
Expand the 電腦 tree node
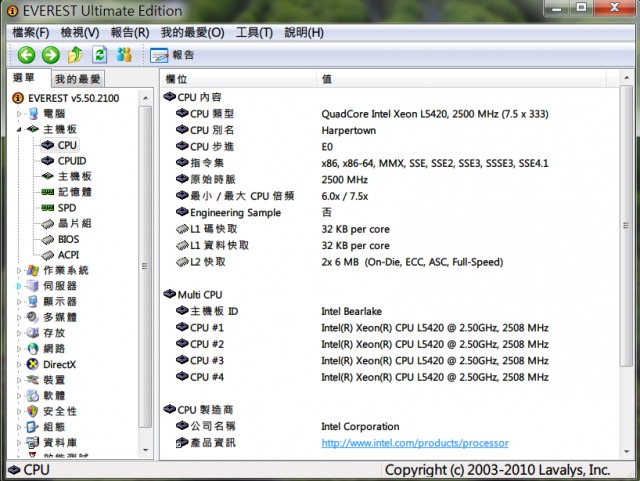coord(19,114)
